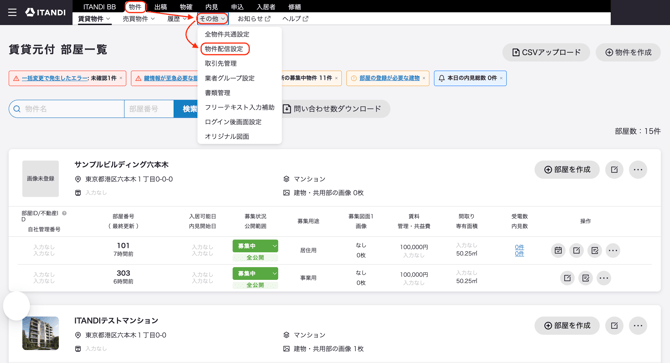Switch to the 出稿 tab
This screenshot has height=363, width=670.
(161, 7)
